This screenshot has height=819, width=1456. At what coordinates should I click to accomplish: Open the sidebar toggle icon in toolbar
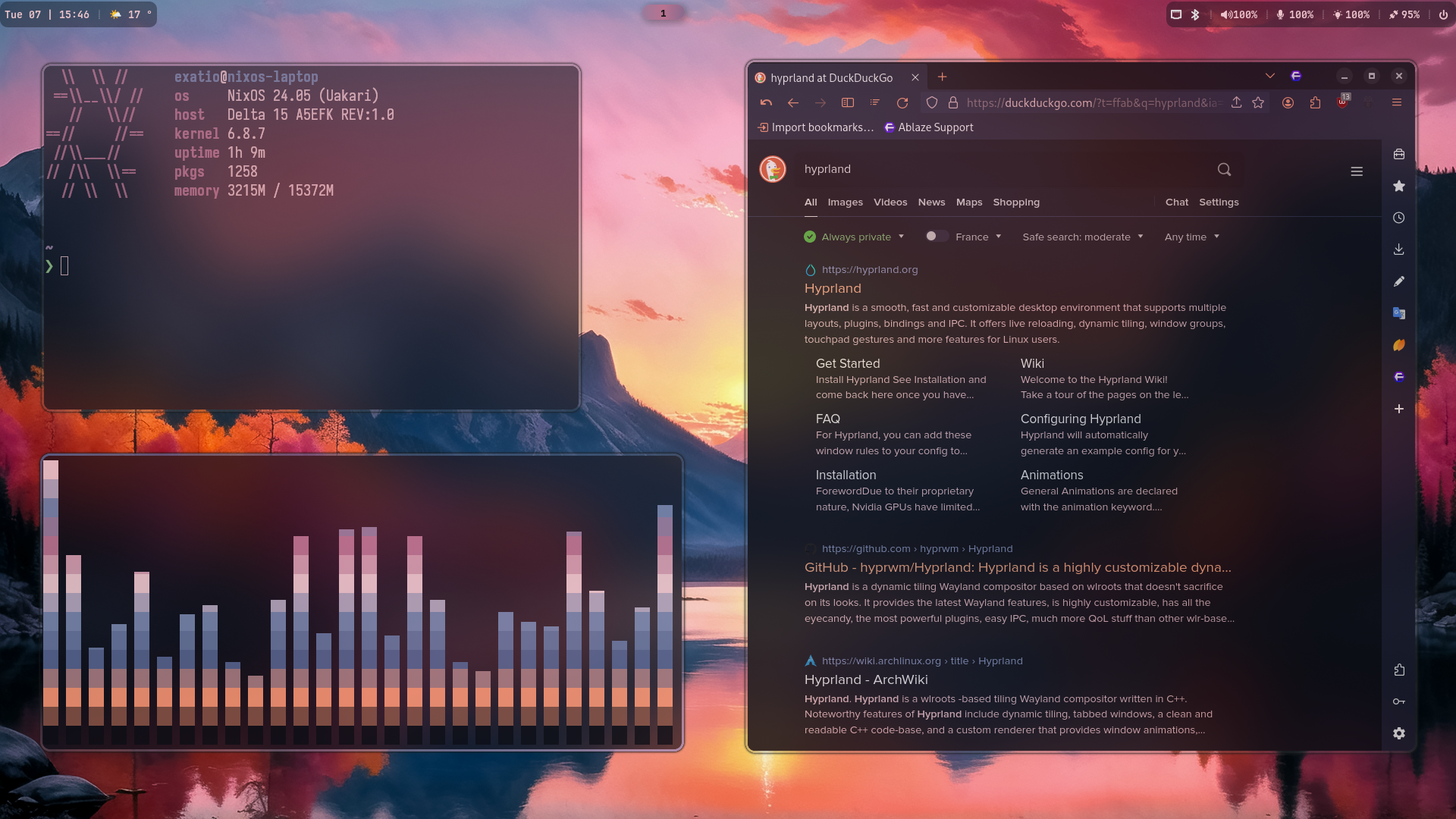click(x=848, y=103)
